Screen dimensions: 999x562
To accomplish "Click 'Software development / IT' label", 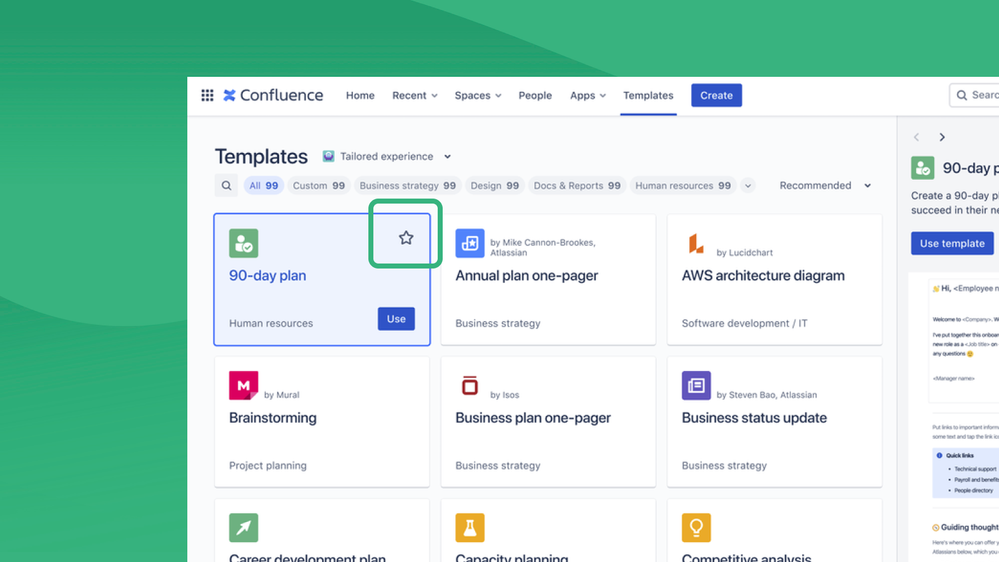I will (744, 323).
